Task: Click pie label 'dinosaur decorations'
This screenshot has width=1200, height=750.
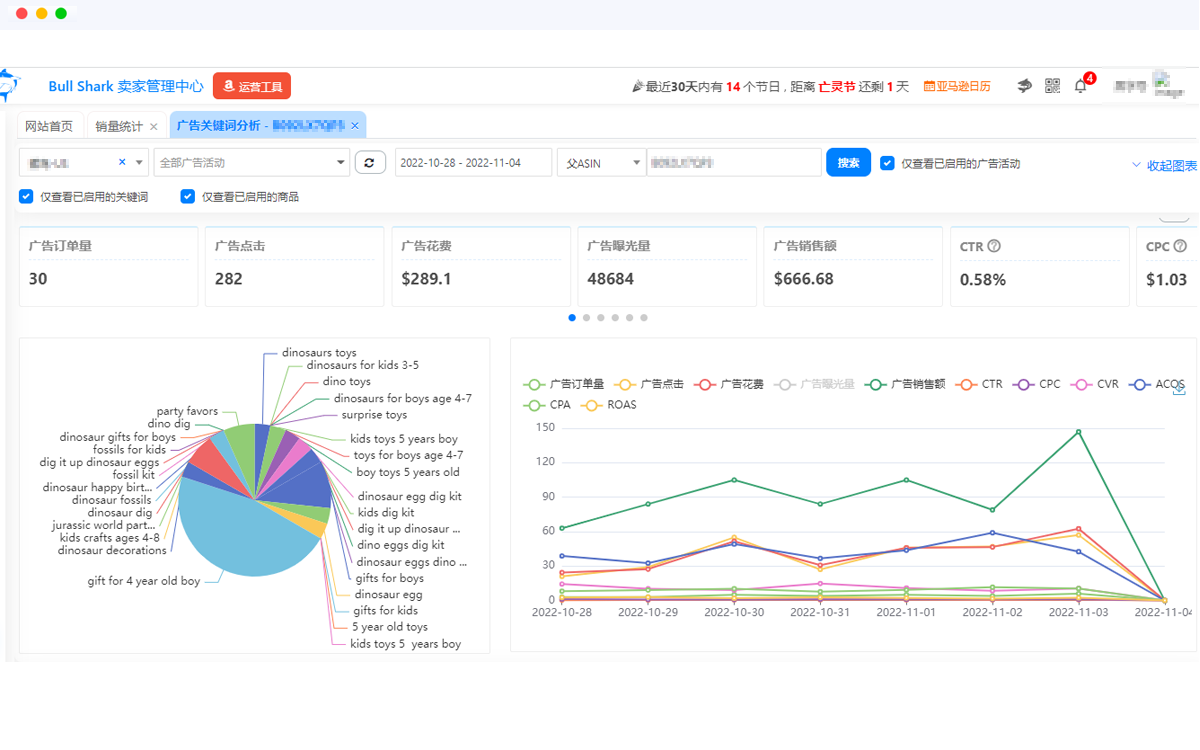Action: tap(112, 550)
